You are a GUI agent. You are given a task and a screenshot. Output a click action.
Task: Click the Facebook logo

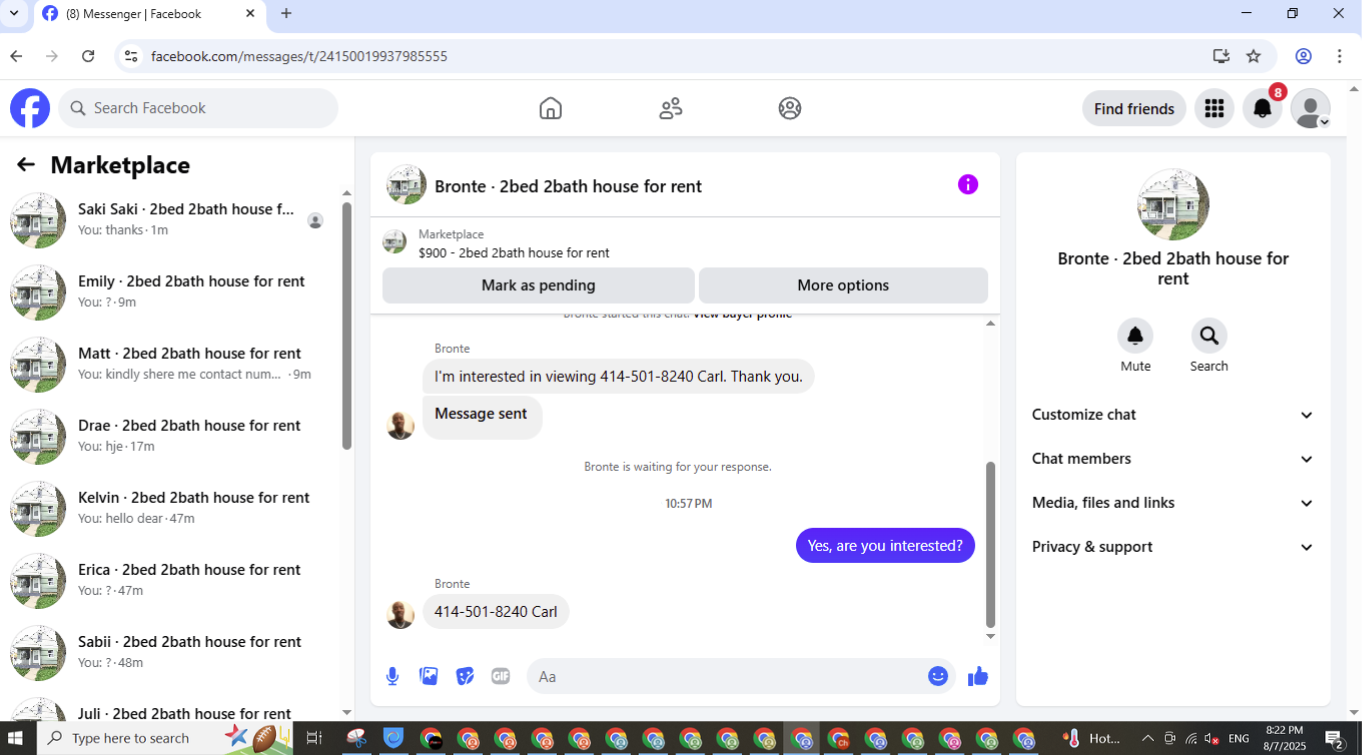point(30,108)
